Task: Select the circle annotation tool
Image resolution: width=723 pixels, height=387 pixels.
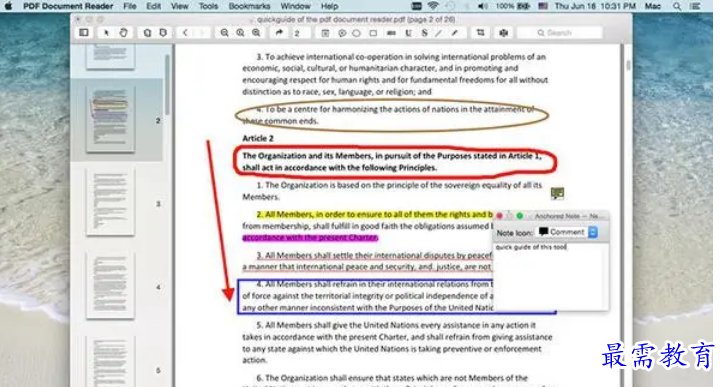Action: point(356,33)
